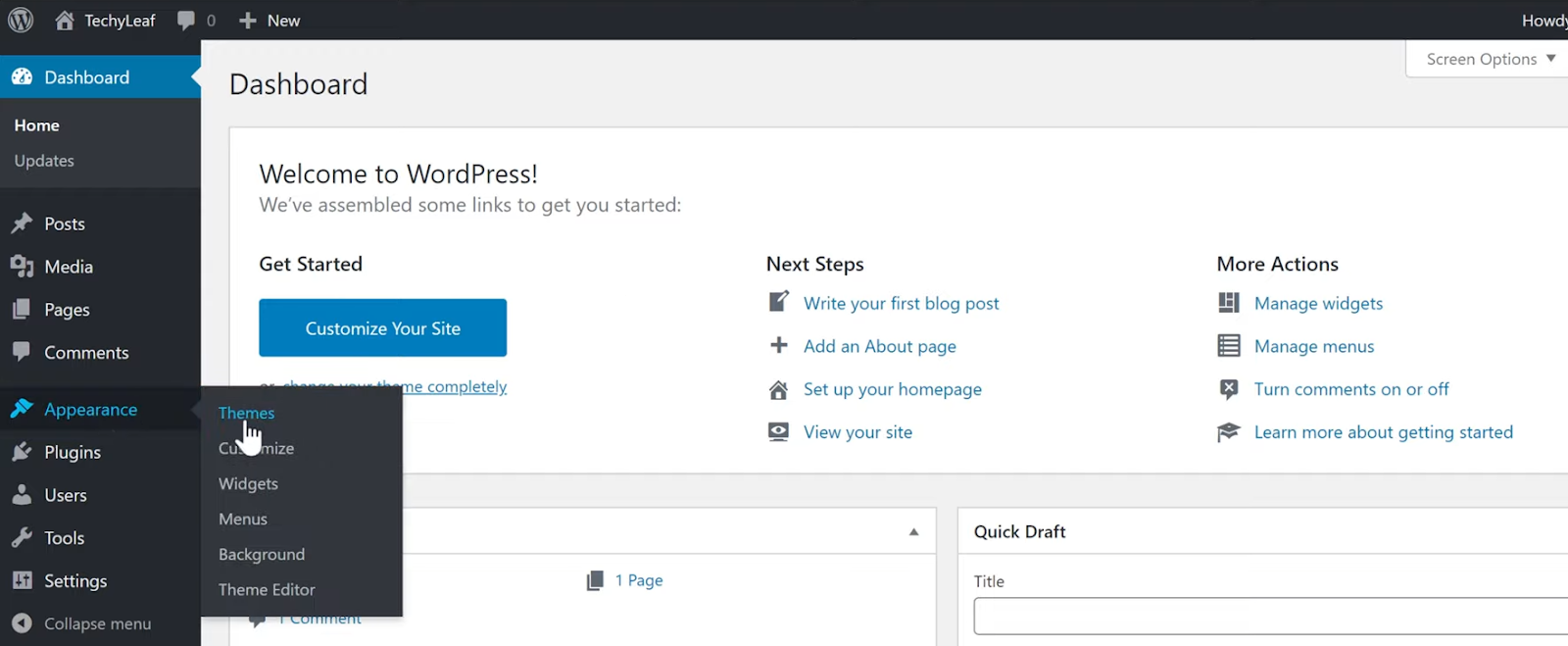Open Theme Editor in Appearance submenu
Viewport: 1568px width, 646px height.
(x=267, y=589)
